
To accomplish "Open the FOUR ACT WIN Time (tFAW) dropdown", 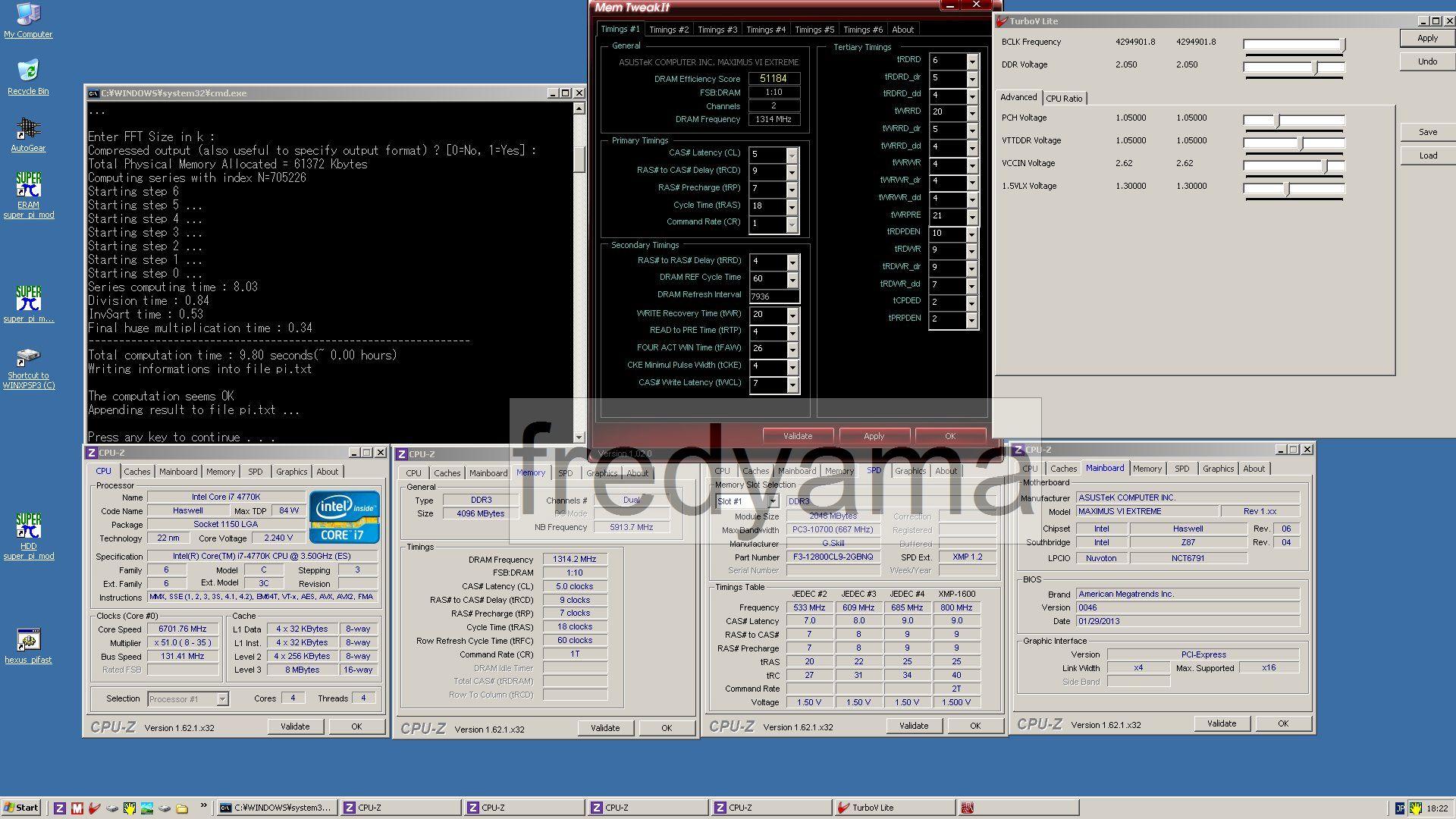I will point(792,349).
